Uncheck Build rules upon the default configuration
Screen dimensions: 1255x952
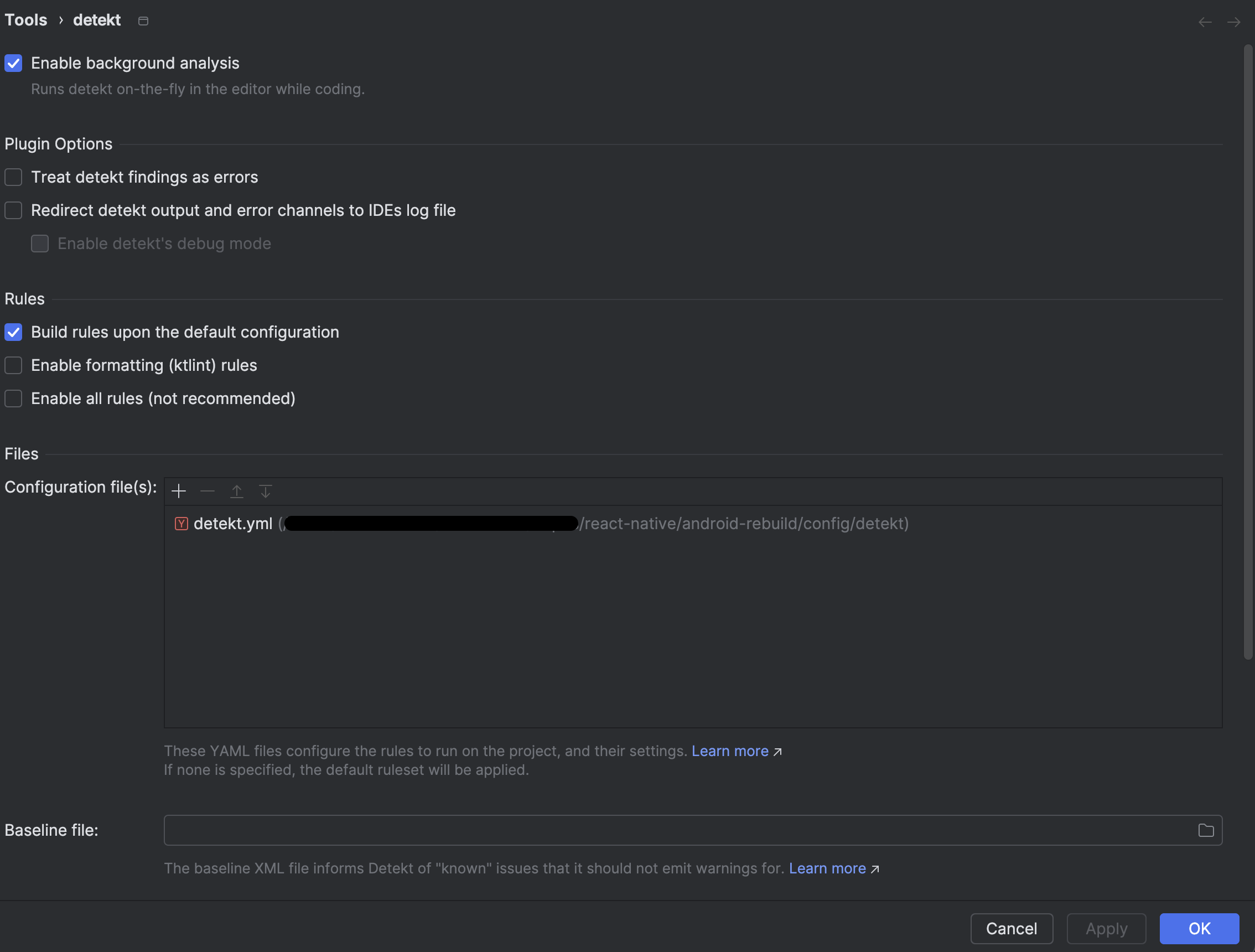pos(14,332)
